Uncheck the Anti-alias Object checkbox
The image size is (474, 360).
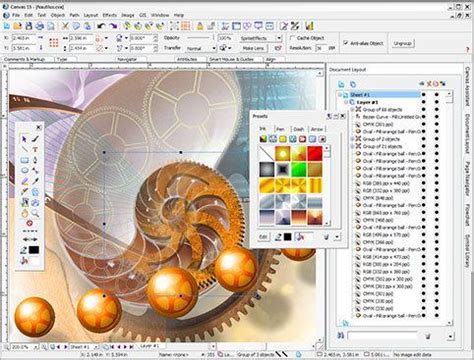(346, 43)
